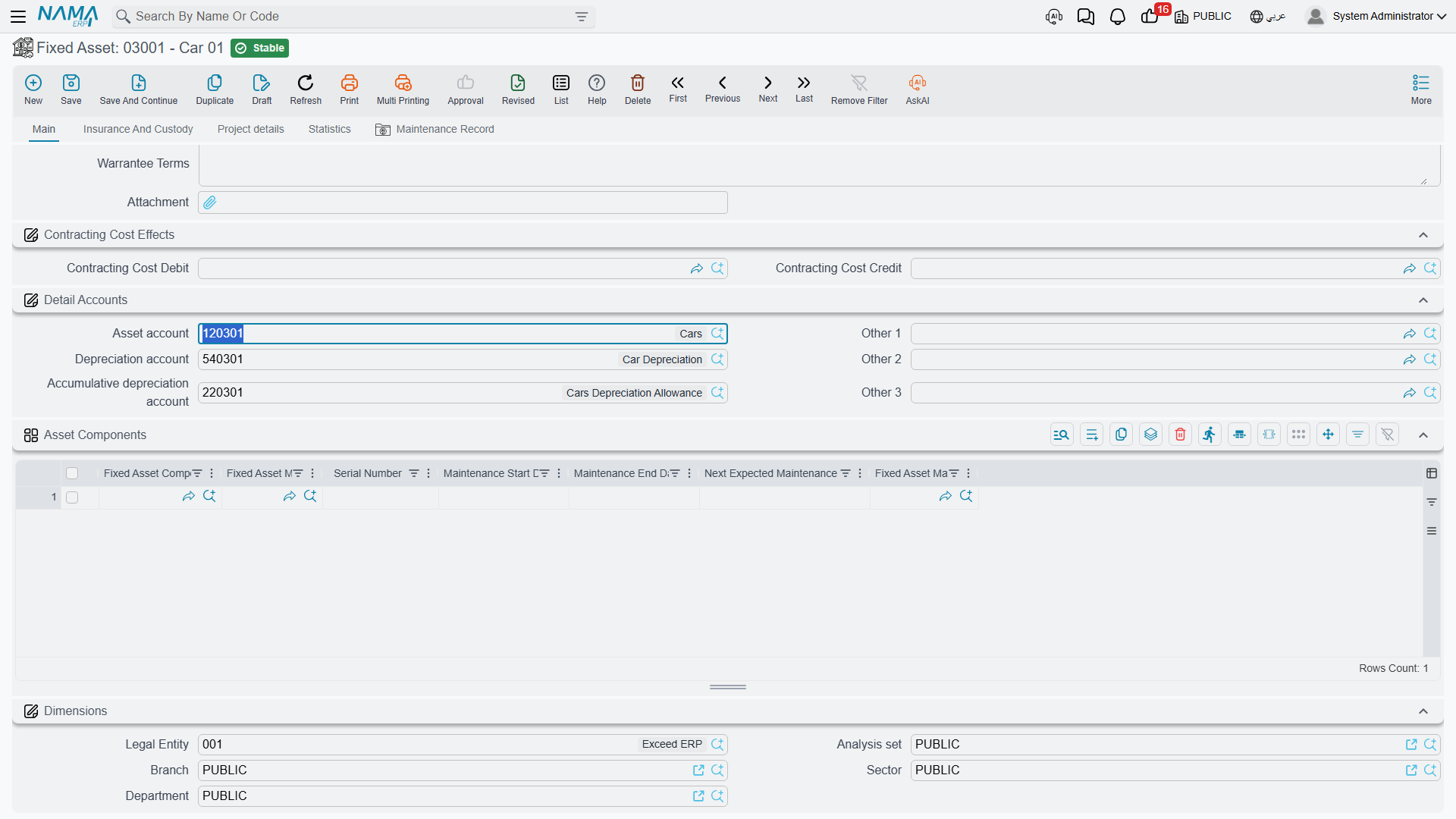Open the chat messages icon
Viewport: 1456px width, 819px height.
coord(1086,17)
